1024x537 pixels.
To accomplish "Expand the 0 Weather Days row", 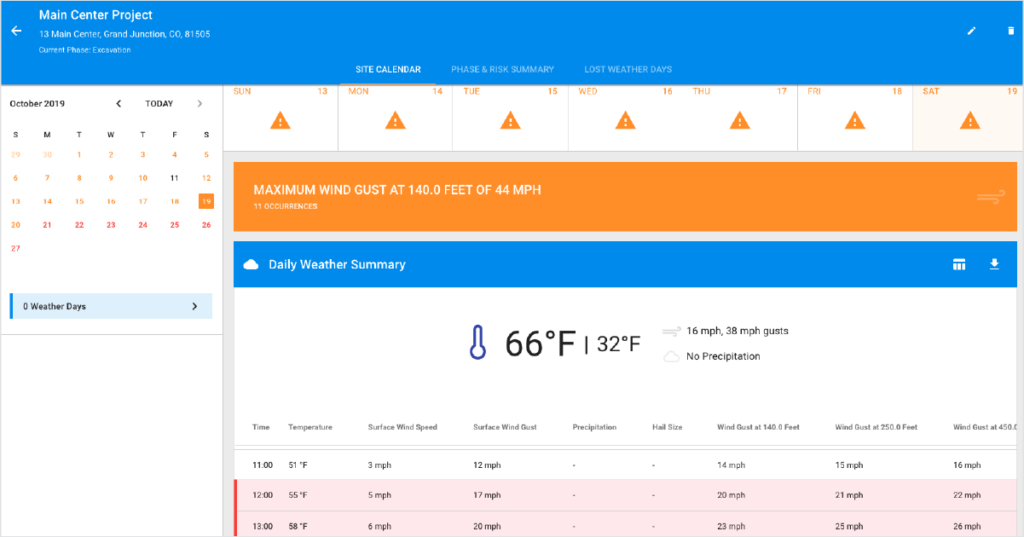I will [111, 306].
